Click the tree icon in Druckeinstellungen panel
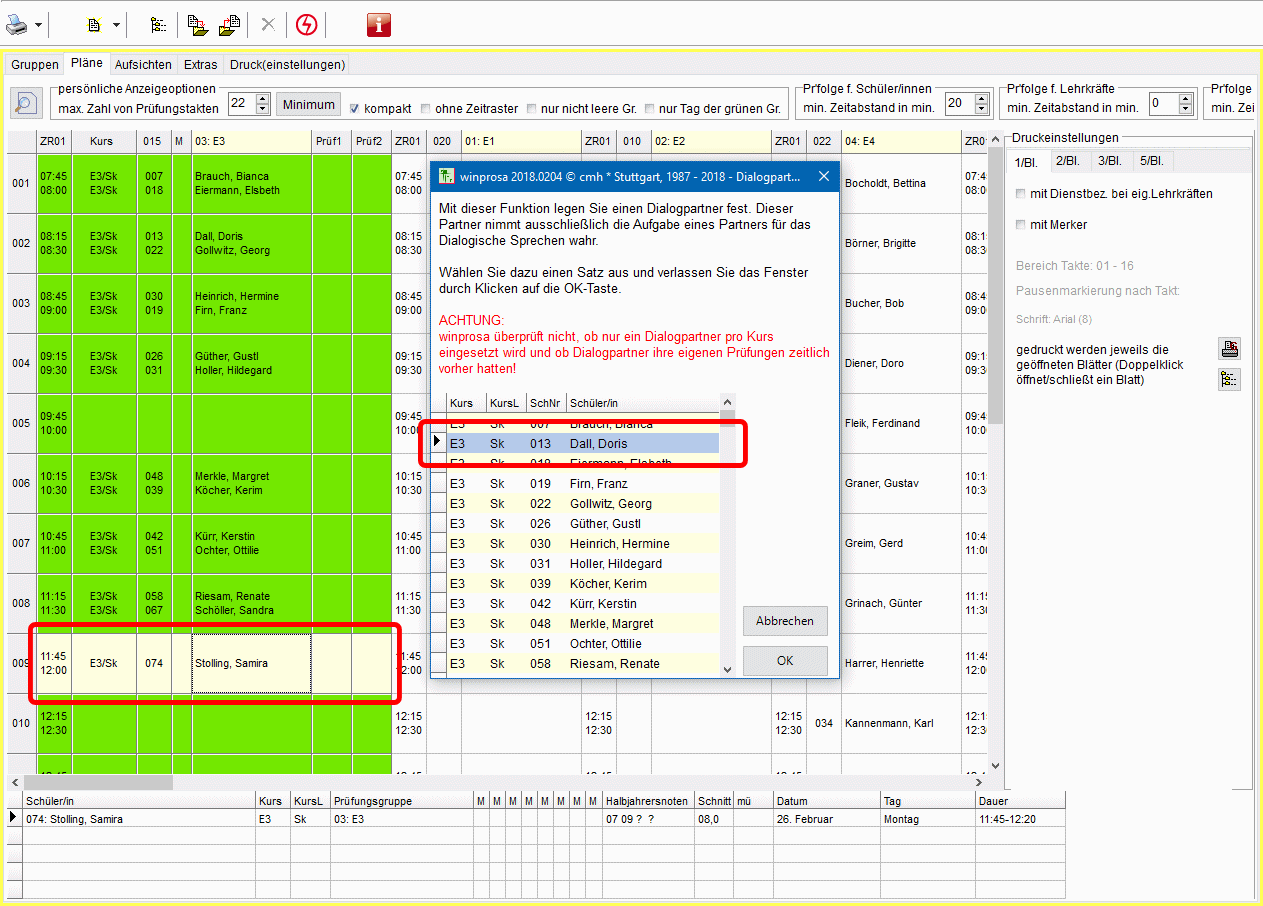 coord(1229,379)
